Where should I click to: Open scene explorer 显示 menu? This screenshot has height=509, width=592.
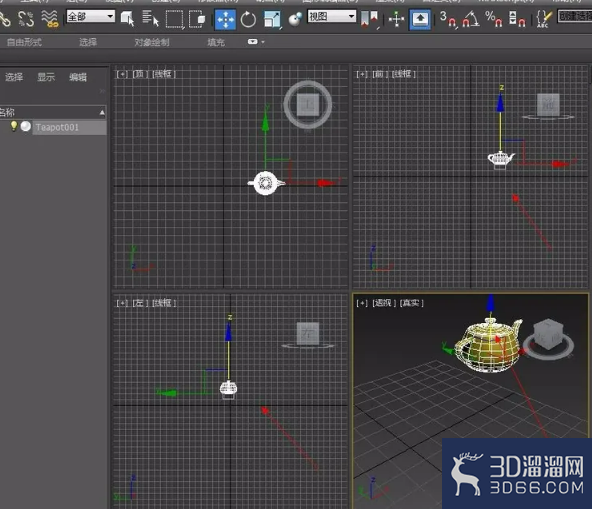pyautogui.click(x=46, y=77)
